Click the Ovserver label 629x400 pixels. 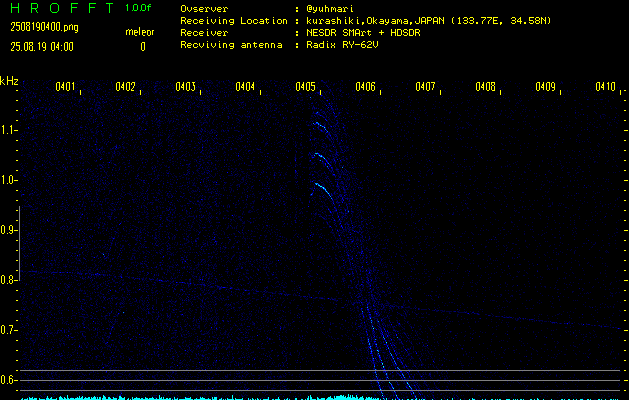204,9
